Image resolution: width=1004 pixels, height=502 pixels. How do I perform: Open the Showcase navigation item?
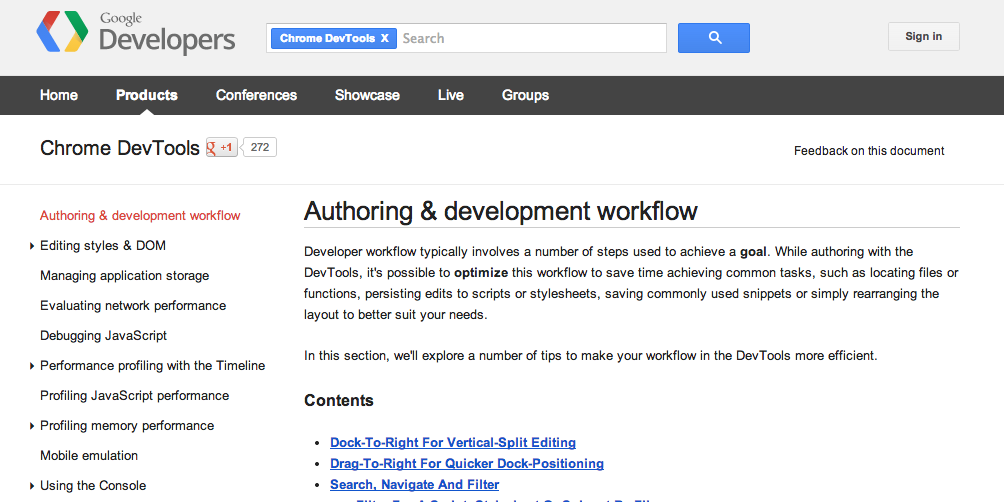pyautogui.click(x=367, y=95)
